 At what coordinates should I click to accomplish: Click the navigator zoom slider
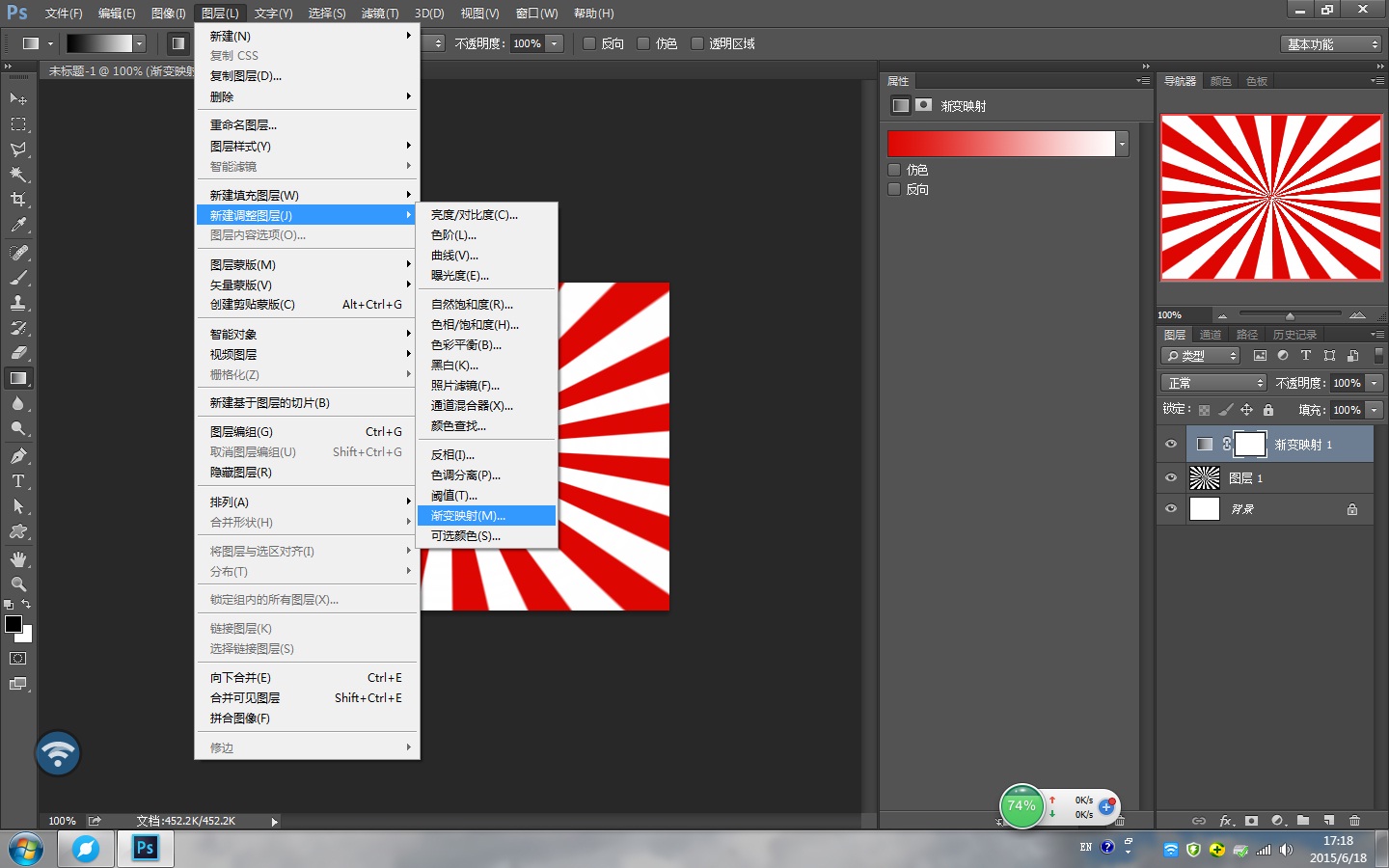(1290, 315)
